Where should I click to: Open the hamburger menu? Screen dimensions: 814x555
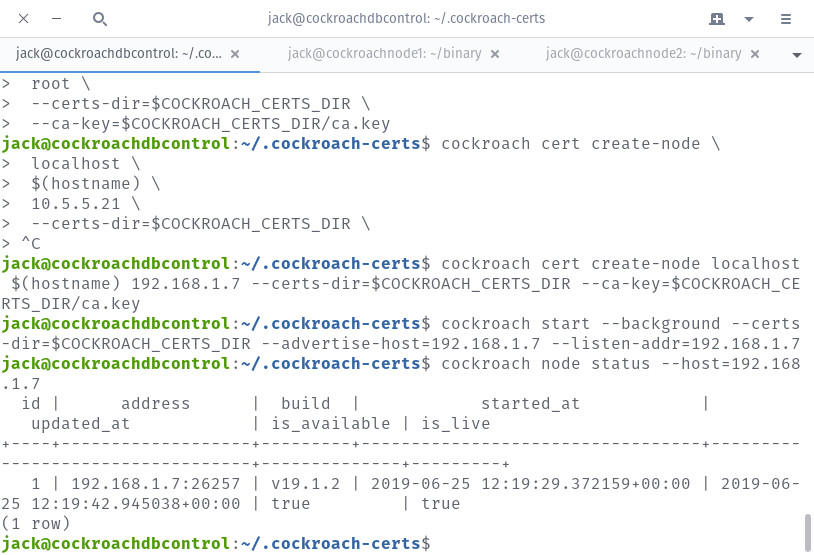click(x=785, y=19)
